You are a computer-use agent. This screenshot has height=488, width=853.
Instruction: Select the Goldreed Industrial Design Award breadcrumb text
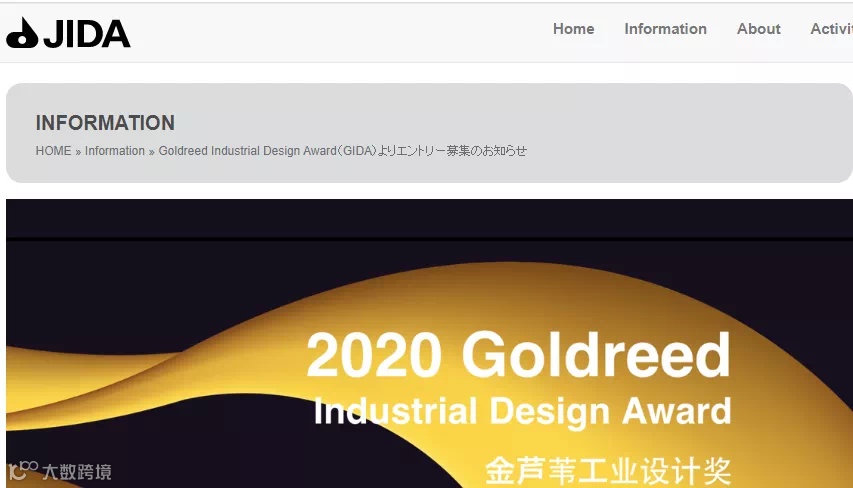click(343, 151)
